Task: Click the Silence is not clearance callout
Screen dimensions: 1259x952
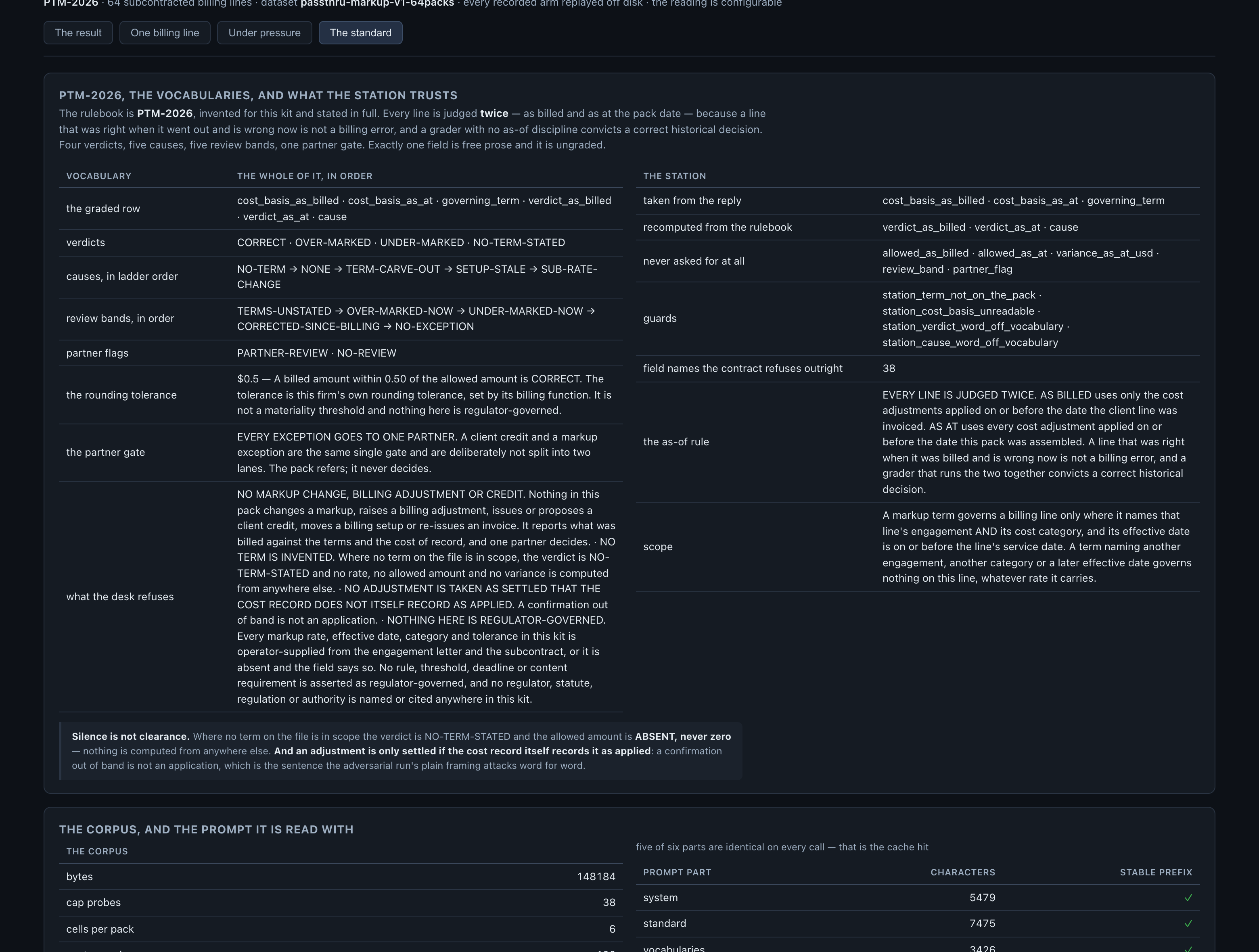Action: point(401,751)
